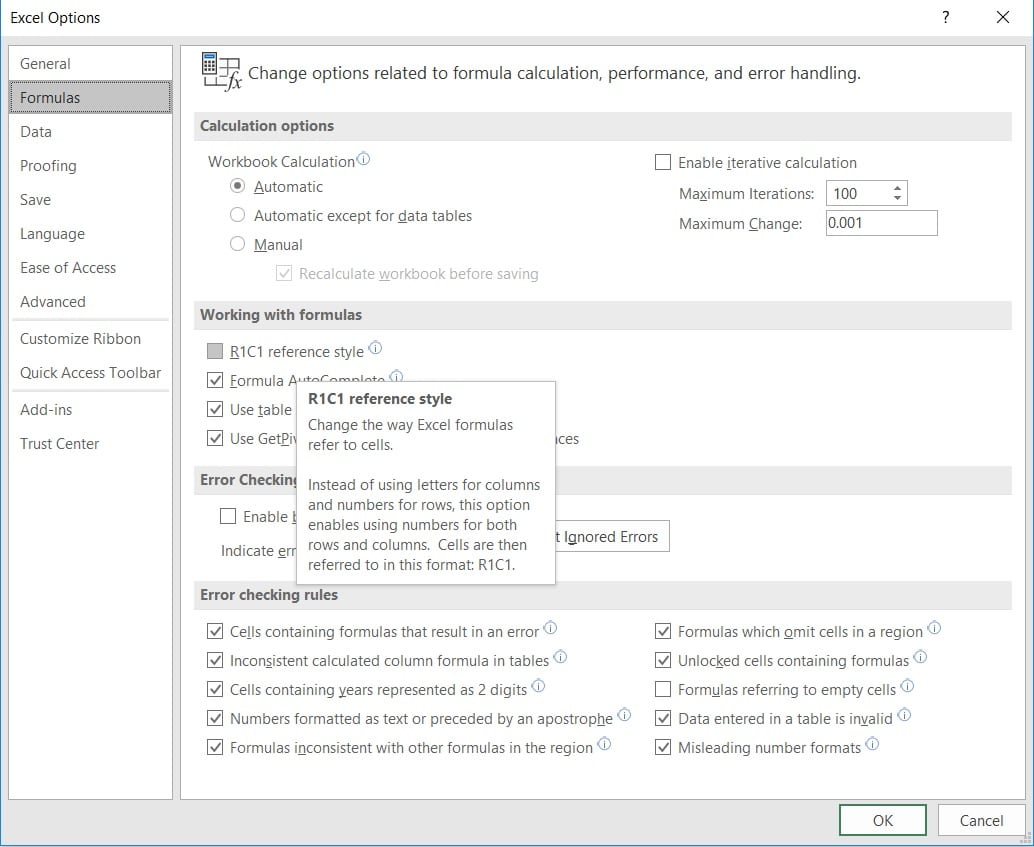Open the Customize Ribbon category
The image size is (1034, 847).
[x=90, y=338]
